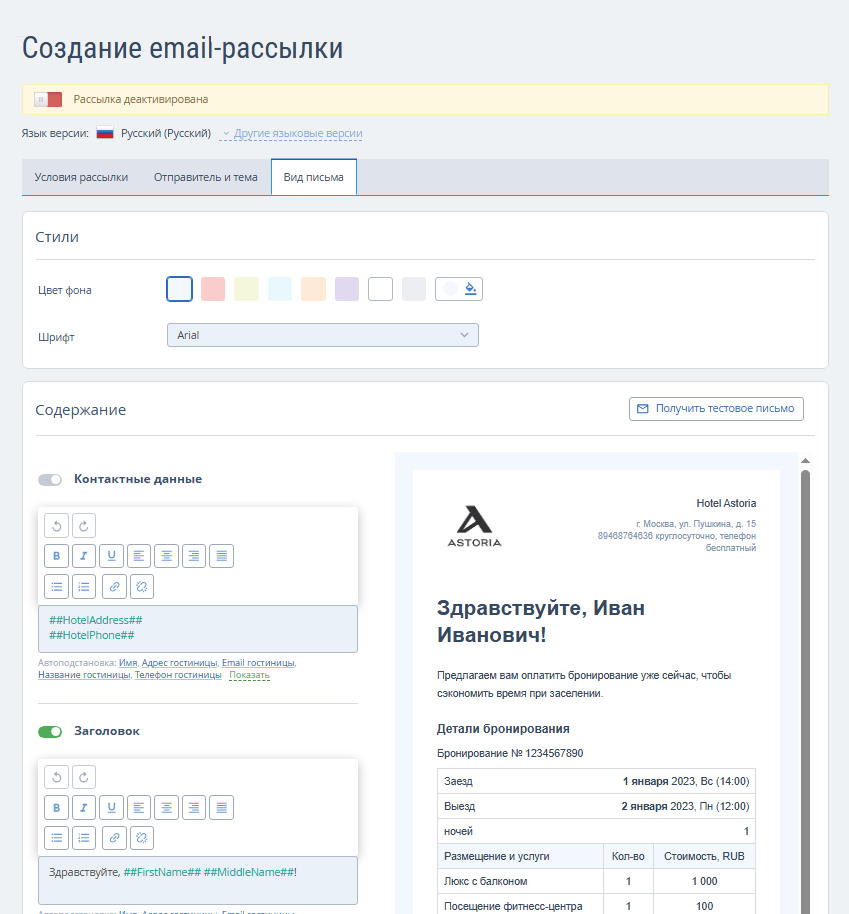Insert Телефон гостиницы autosubstitution
The width and height of the screenshot is (849, 914).
178,675
